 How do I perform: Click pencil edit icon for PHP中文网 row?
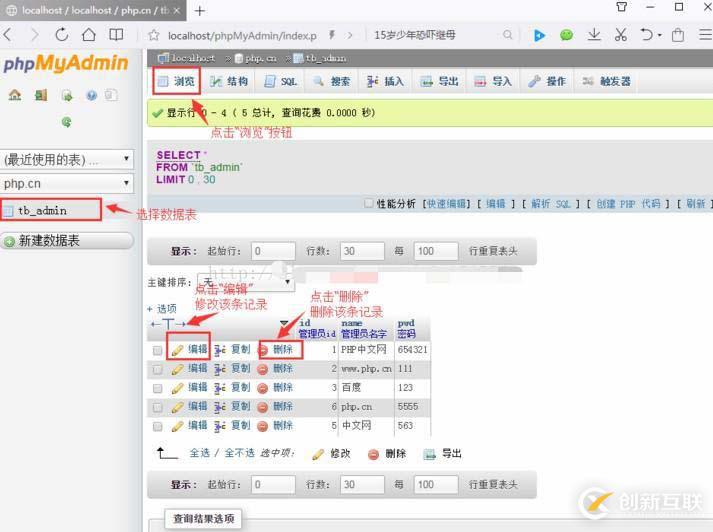[x=177, y=350]
